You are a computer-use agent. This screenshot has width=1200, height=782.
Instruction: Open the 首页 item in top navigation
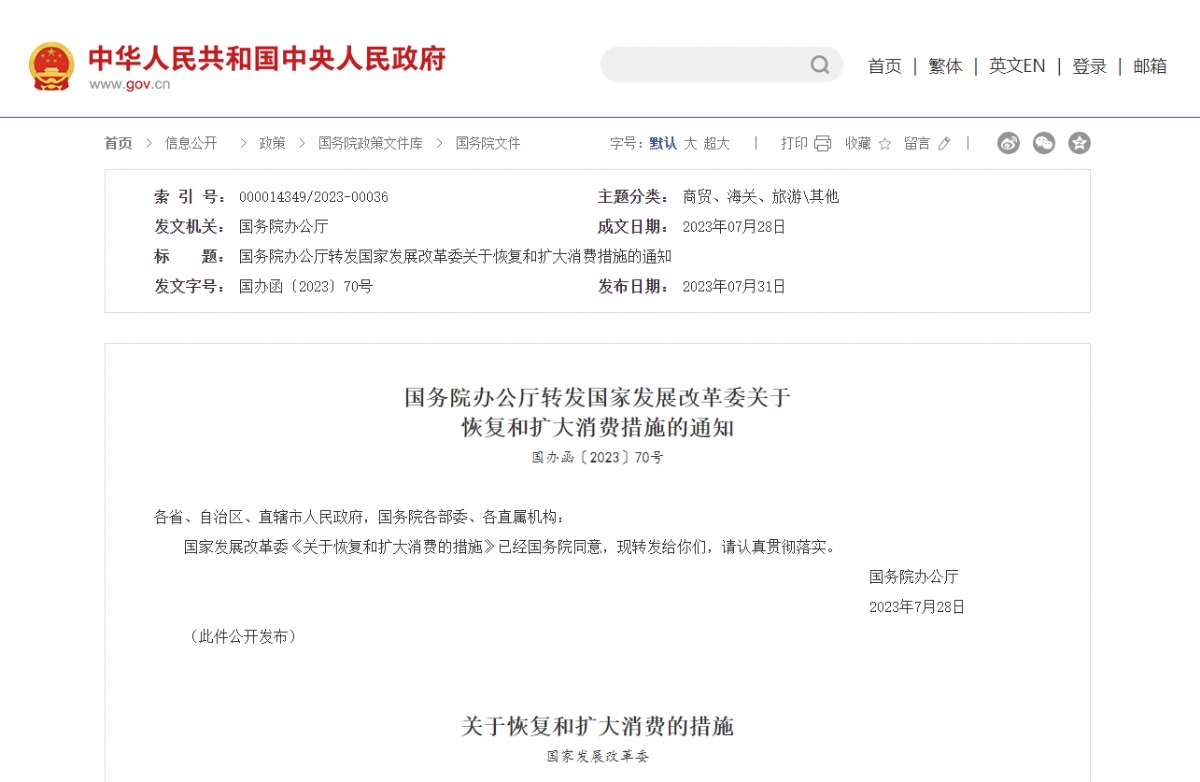884,66
